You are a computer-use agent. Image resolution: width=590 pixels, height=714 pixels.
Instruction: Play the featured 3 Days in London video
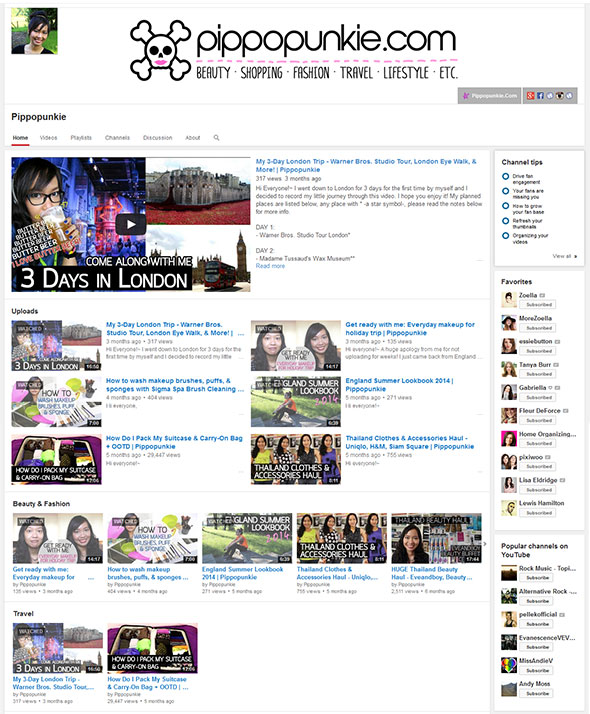131,224
